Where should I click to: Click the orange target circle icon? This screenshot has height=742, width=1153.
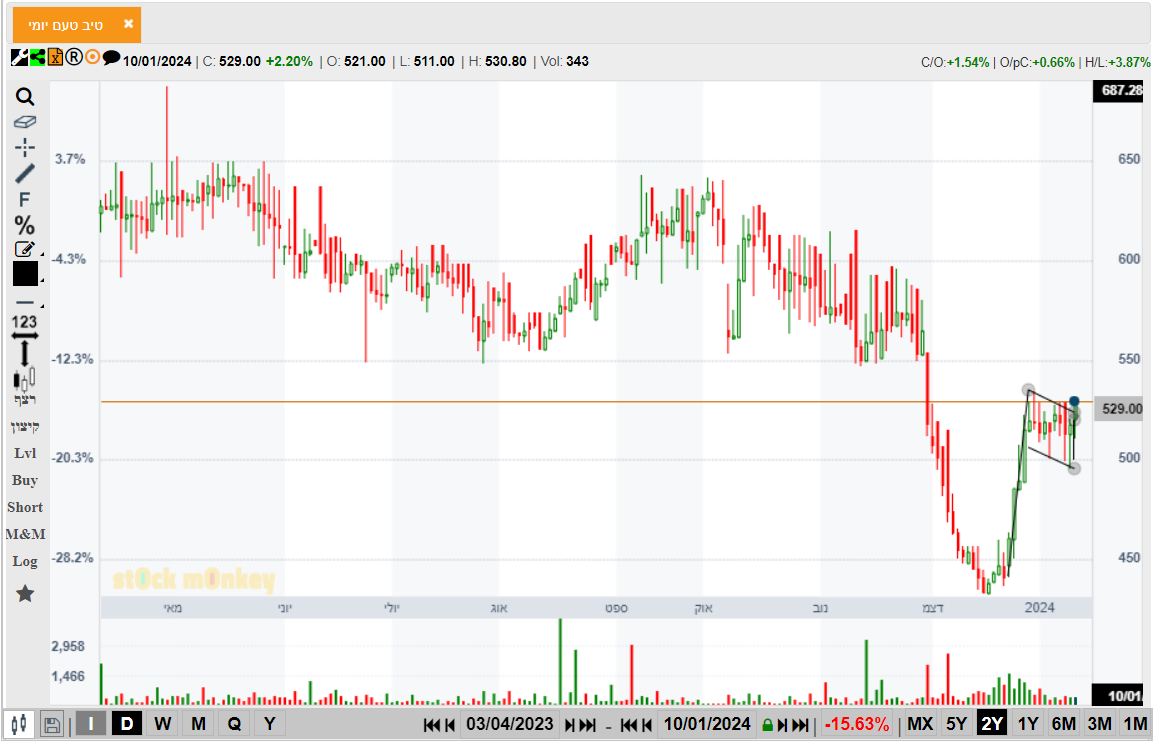93,57
